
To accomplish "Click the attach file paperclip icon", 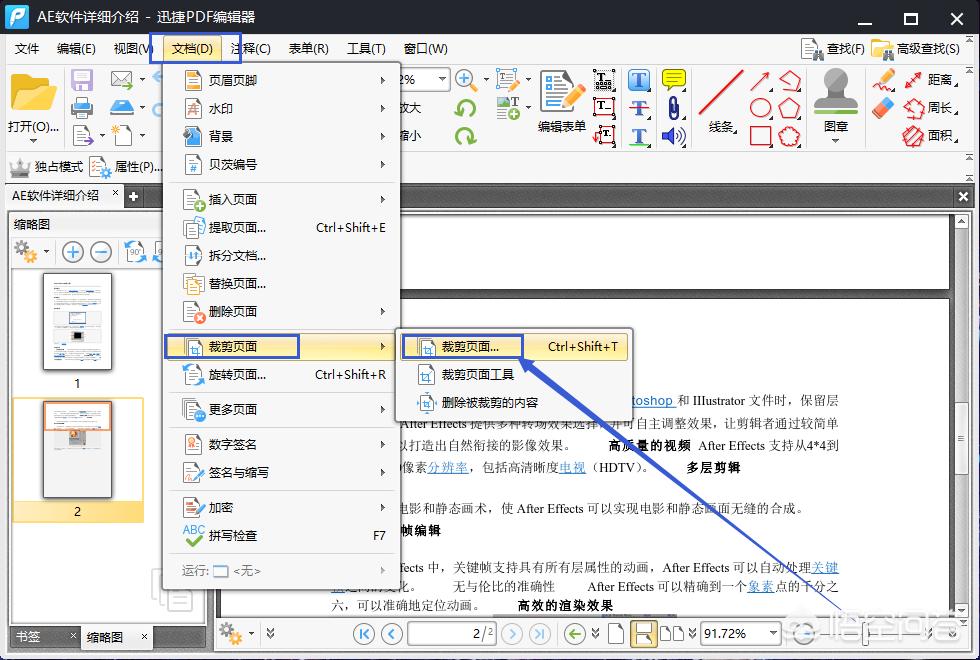I will (x=674, y=107).
